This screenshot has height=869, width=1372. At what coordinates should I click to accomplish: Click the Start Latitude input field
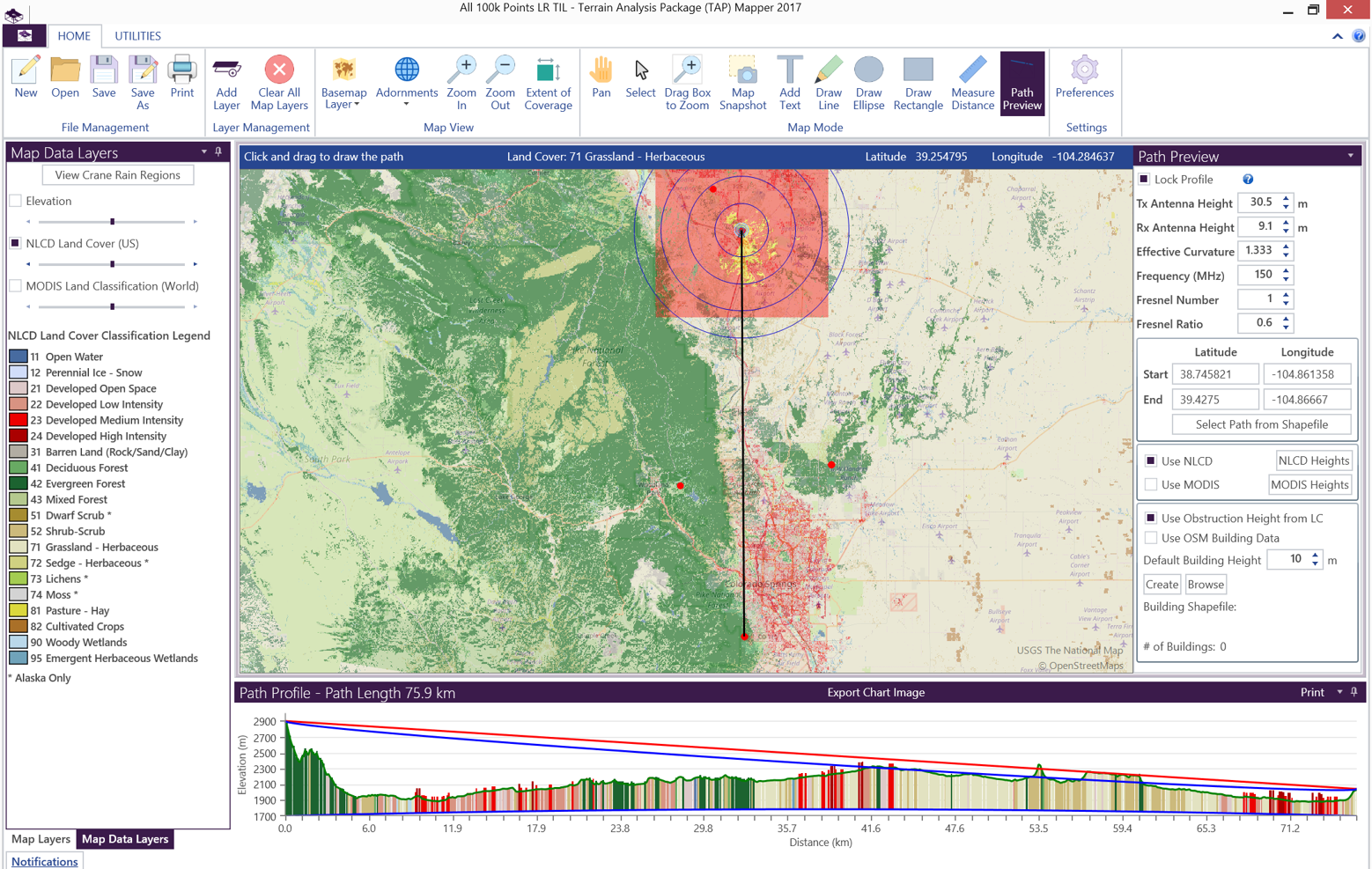click(1214, 374)
